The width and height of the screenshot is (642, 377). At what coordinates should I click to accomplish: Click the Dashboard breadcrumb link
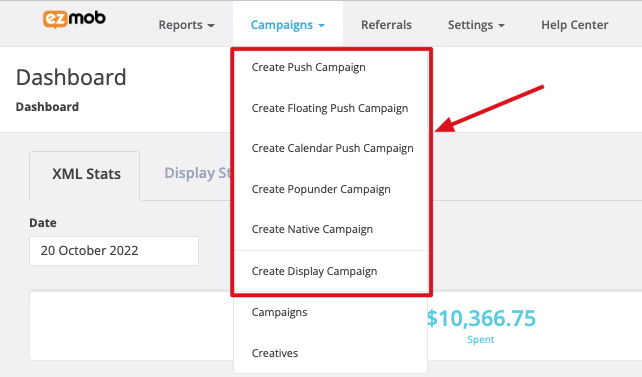(x=47, y=107)
